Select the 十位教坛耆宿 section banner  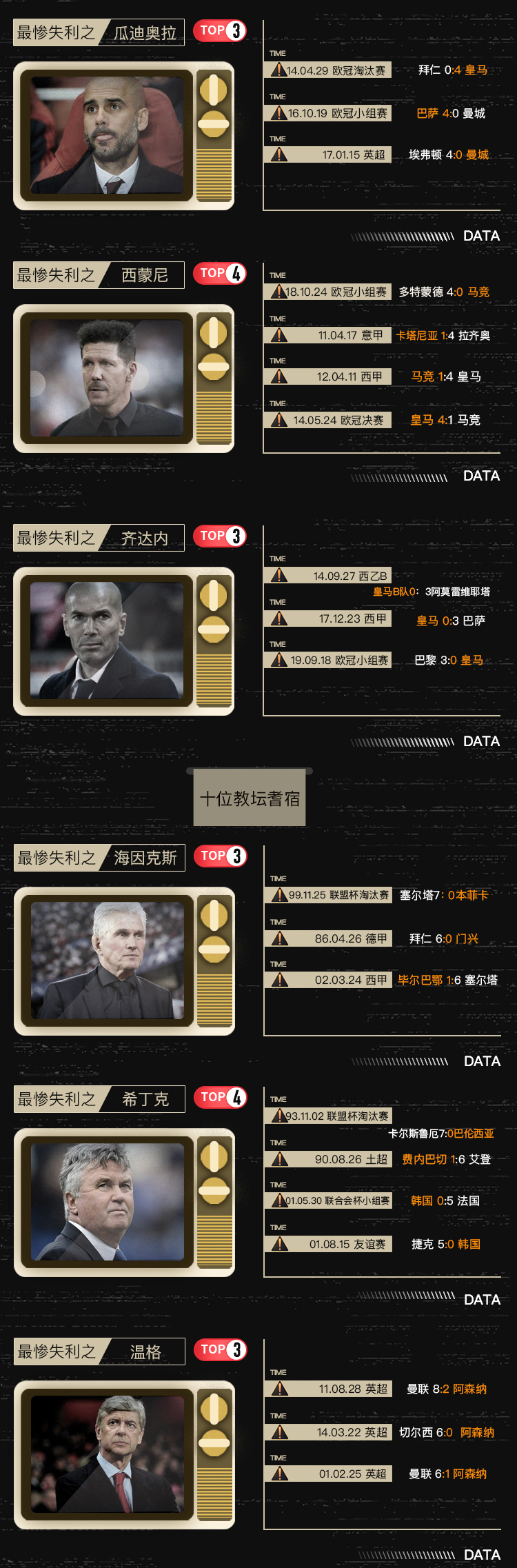(x=250, y=798)
